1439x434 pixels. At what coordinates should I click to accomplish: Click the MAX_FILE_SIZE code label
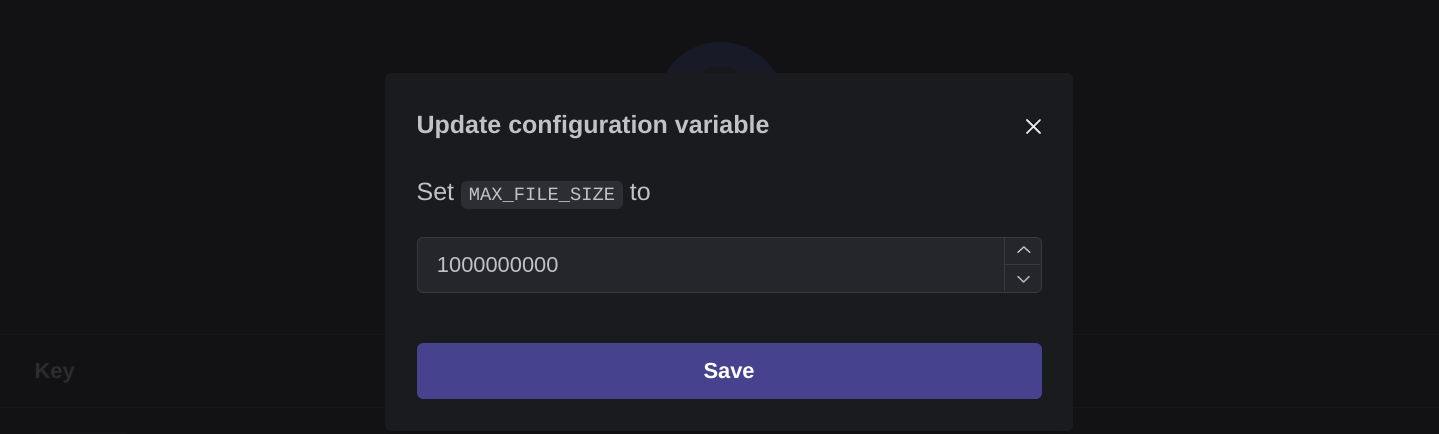click(x=542, y=194)
